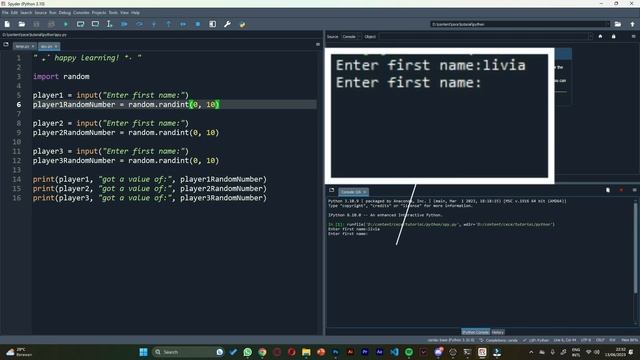Click the conda environment status entry

pyautogui.click(x=451, y=340)
